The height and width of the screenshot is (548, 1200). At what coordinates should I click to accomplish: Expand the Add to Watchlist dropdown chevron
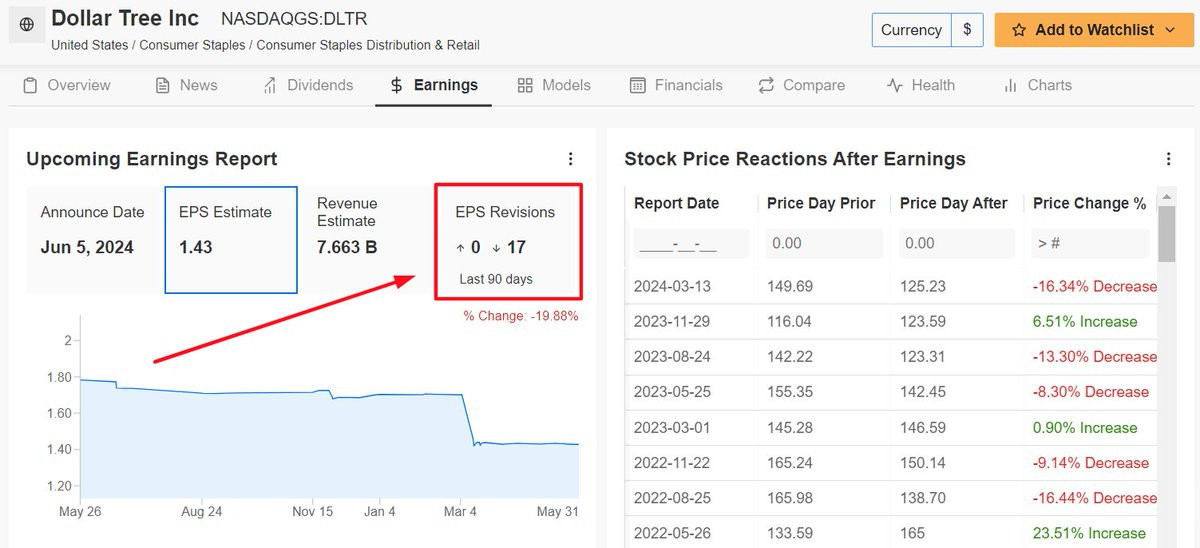(1170, 30)
